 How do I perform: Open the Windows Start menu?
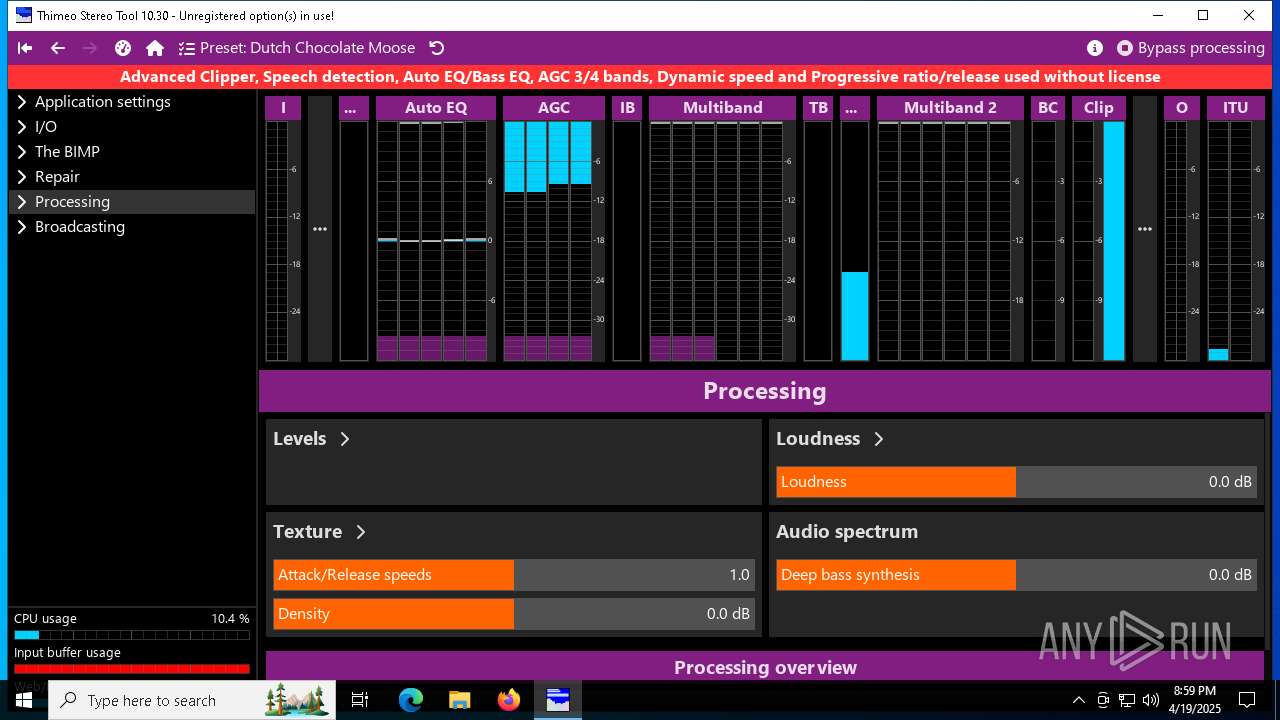coord(24,700)
